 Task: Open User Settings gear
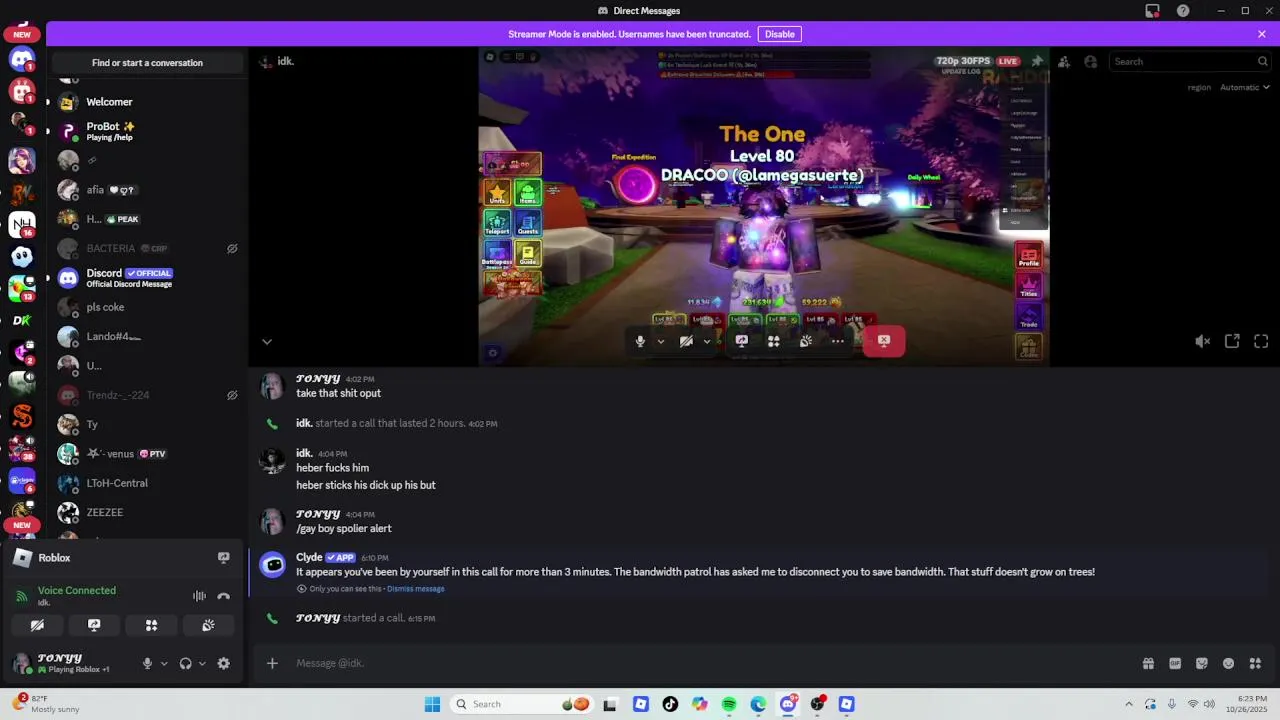[223, 663]
